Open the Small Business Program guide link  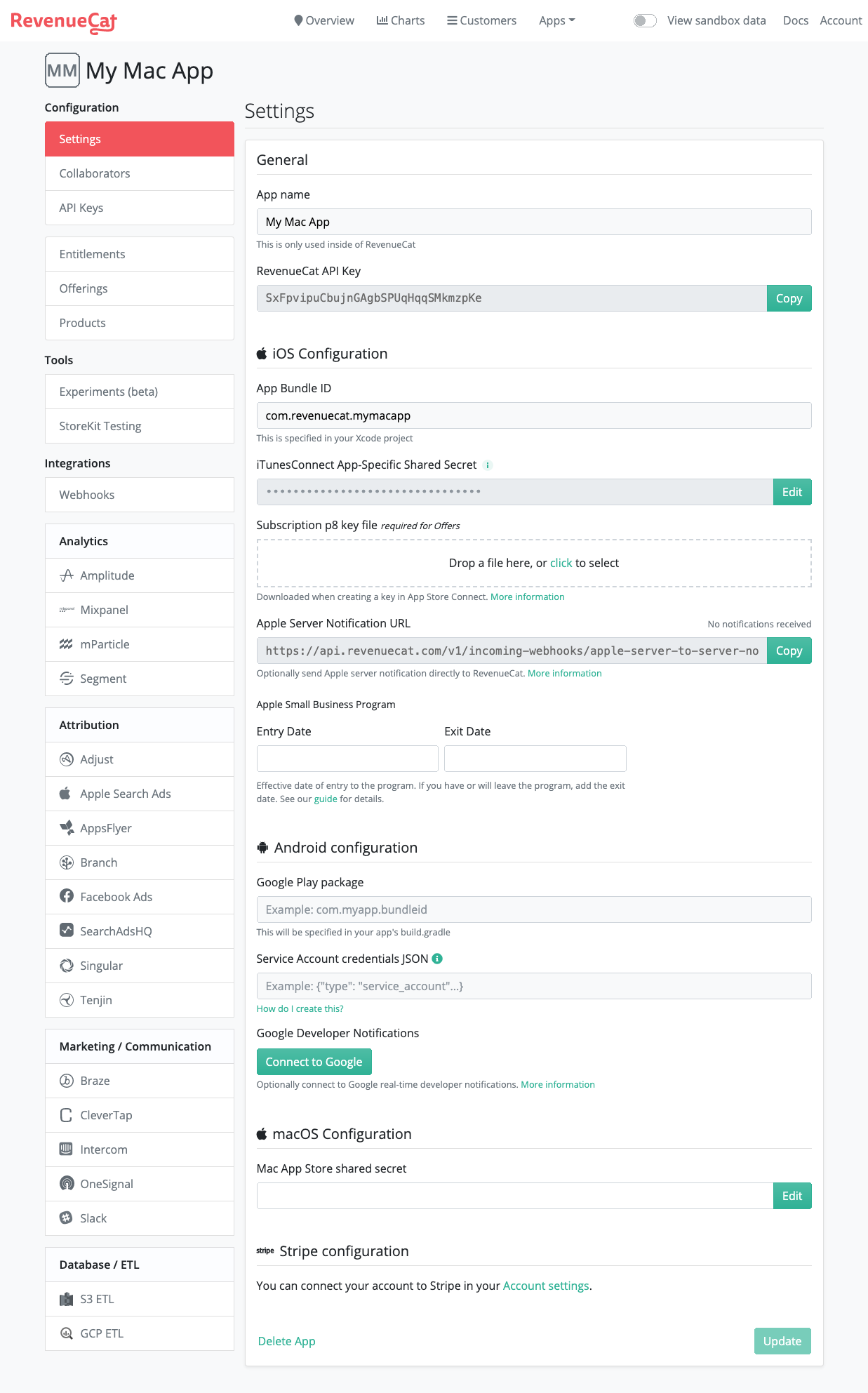pos(326,799)
